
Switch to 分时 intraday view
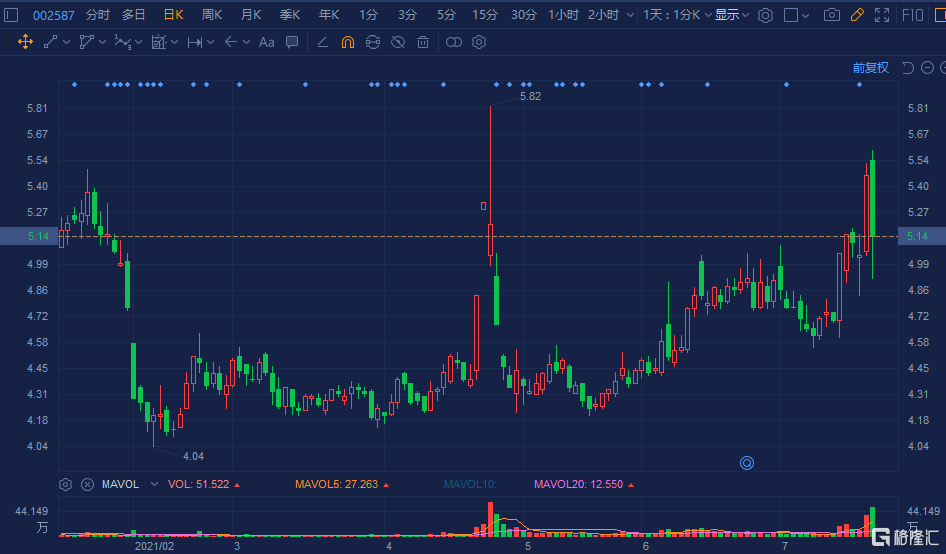coord(98,14)
